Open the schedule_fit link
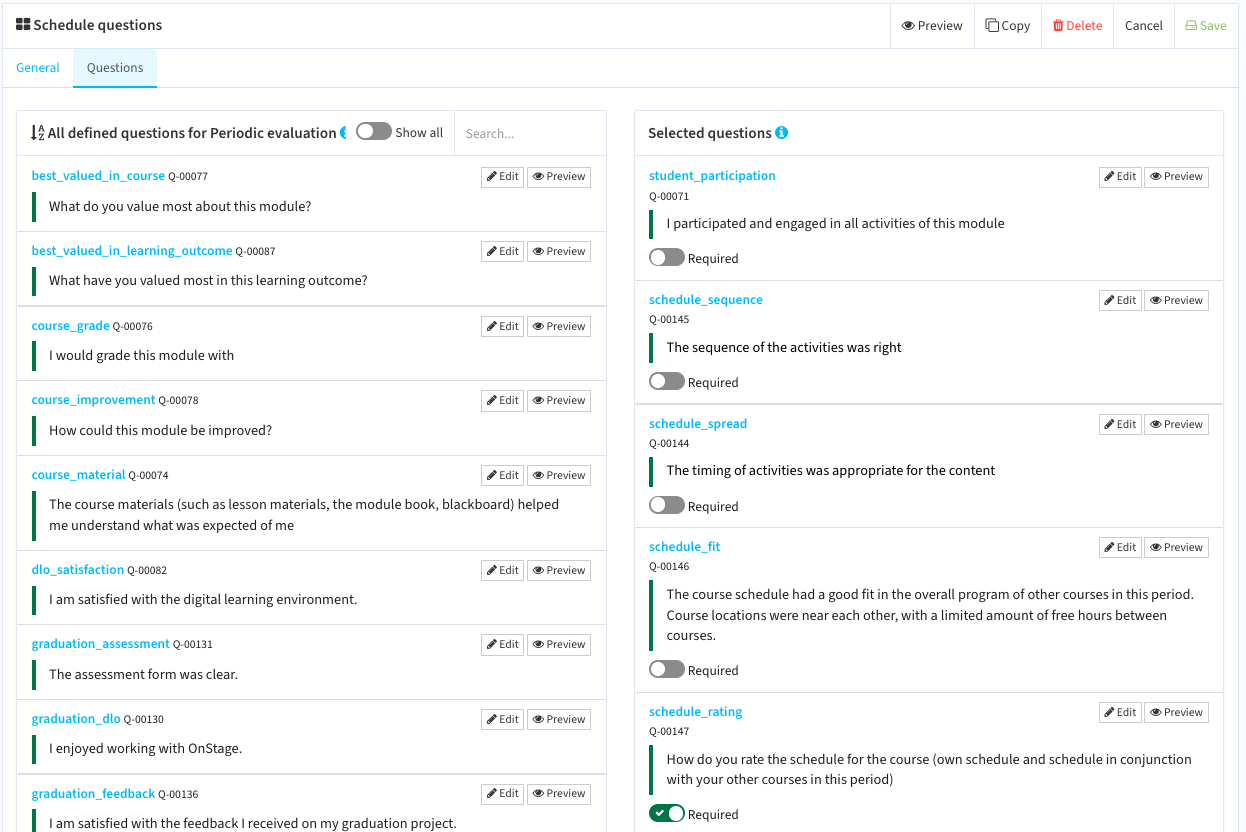This screenshot has width=1246, height=832. 685,547
